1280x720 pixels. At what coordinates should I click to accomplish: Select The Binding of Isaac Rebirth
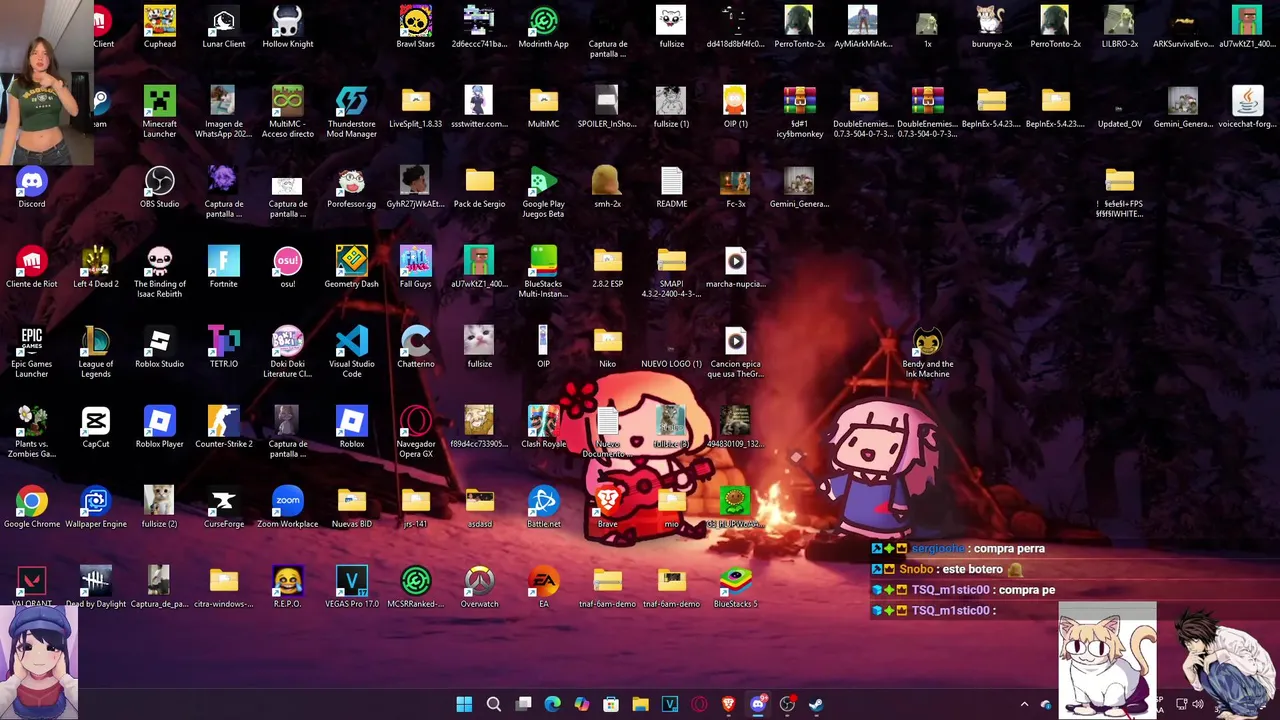click(x=159, y=272)
